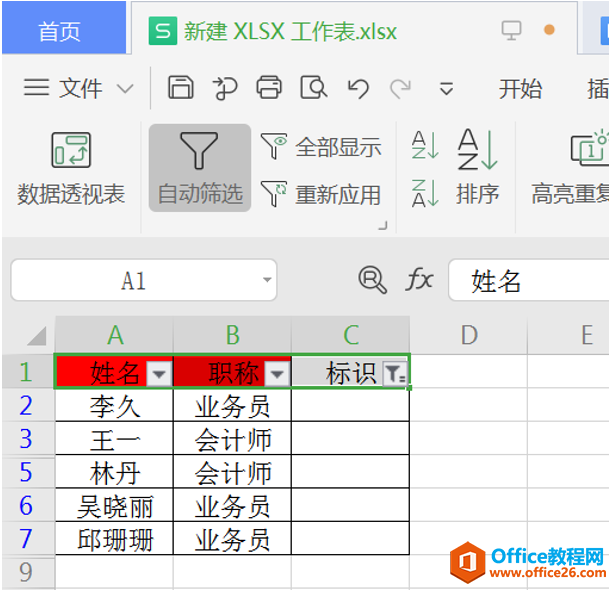Open the 排序 custom sort button
The height and width of the screenshot is (590, 613).
(x=478, y=167)
